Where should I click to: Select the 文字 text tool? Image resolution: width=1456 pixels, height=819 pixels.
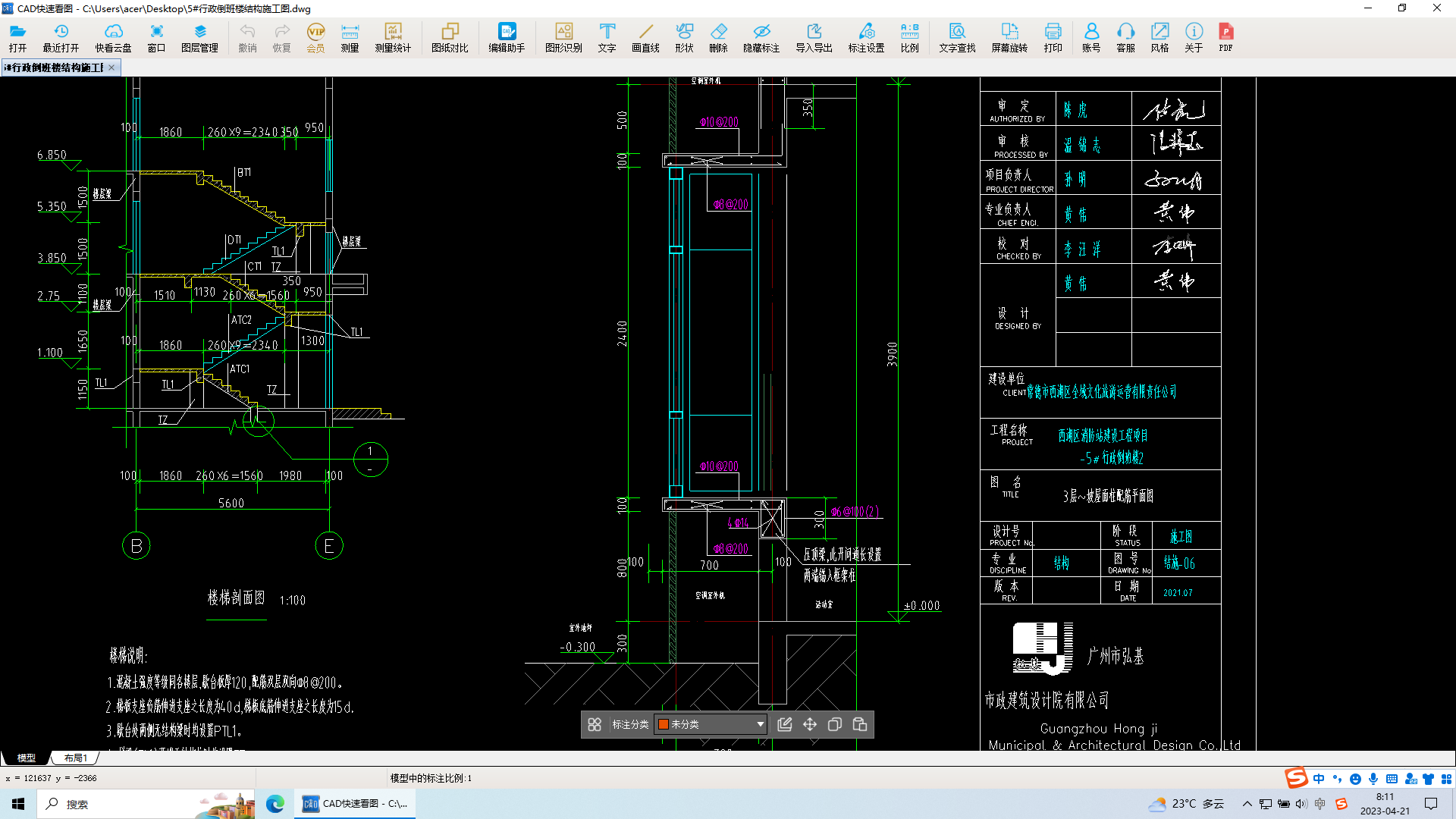(x=607, y=37)
